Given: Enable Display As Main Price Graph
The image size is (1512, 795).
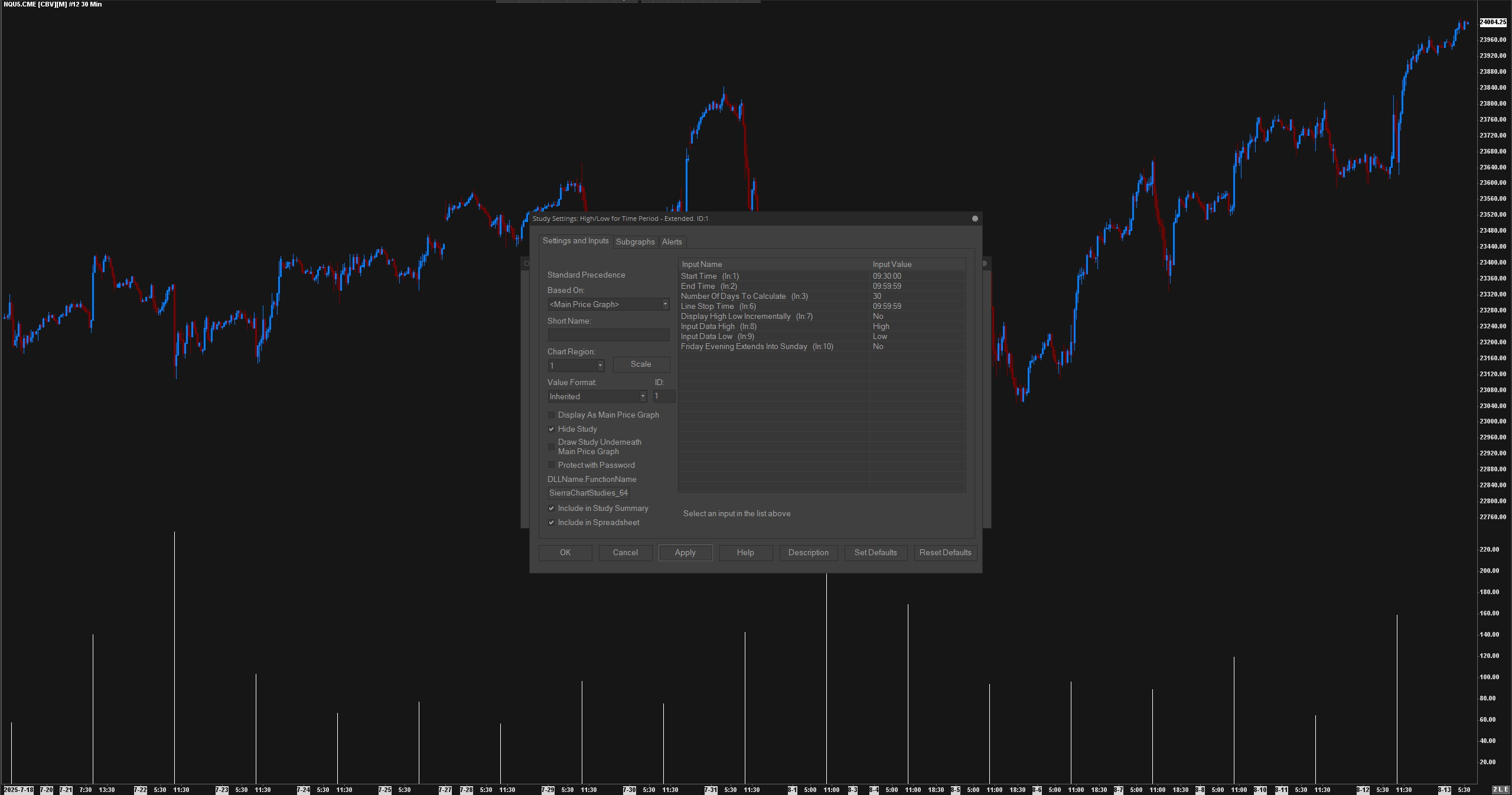Looking at the screenshot, I should click(x=552, y=415).
